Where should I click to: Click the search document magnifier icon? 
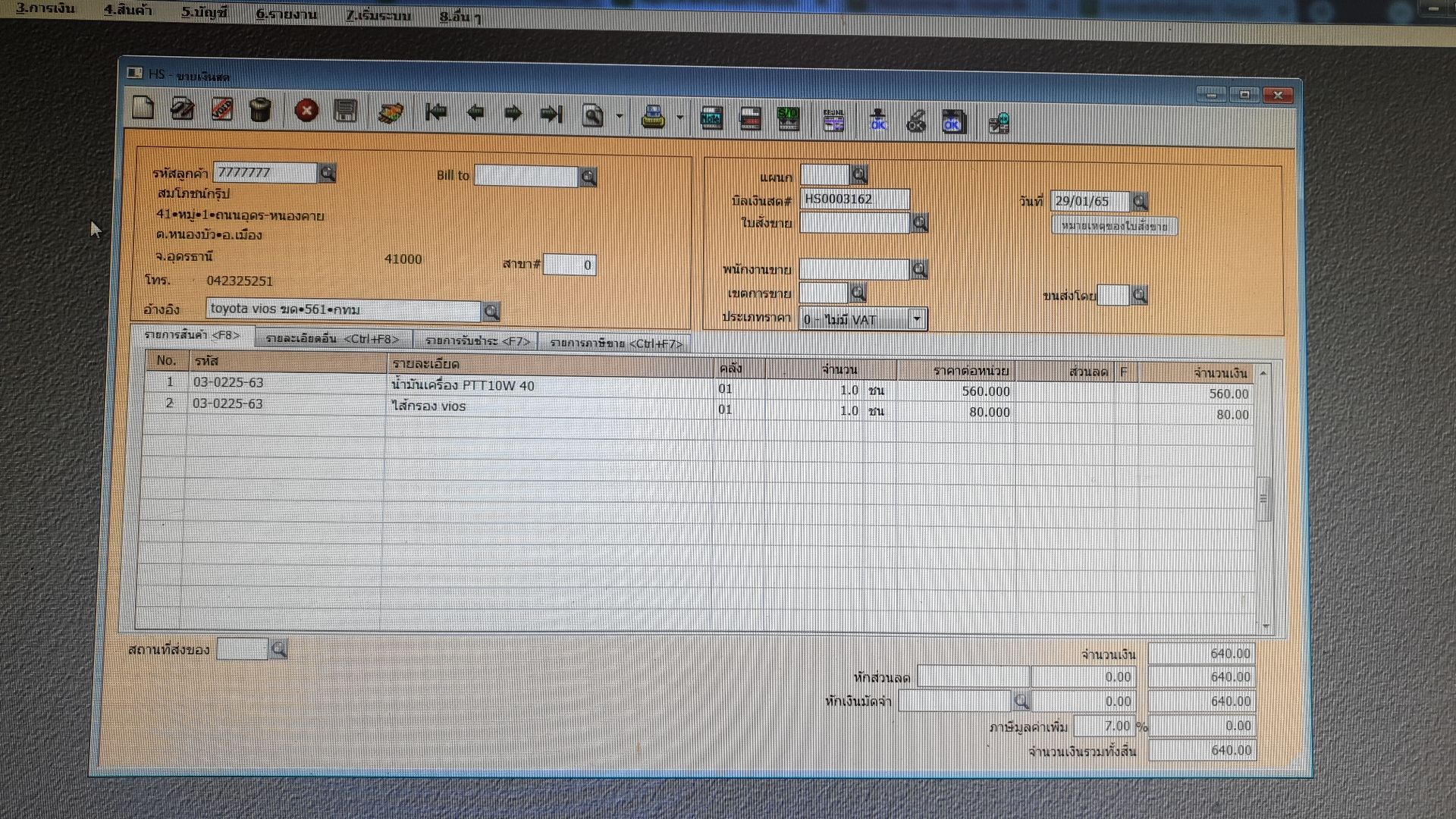click(593, 116)
